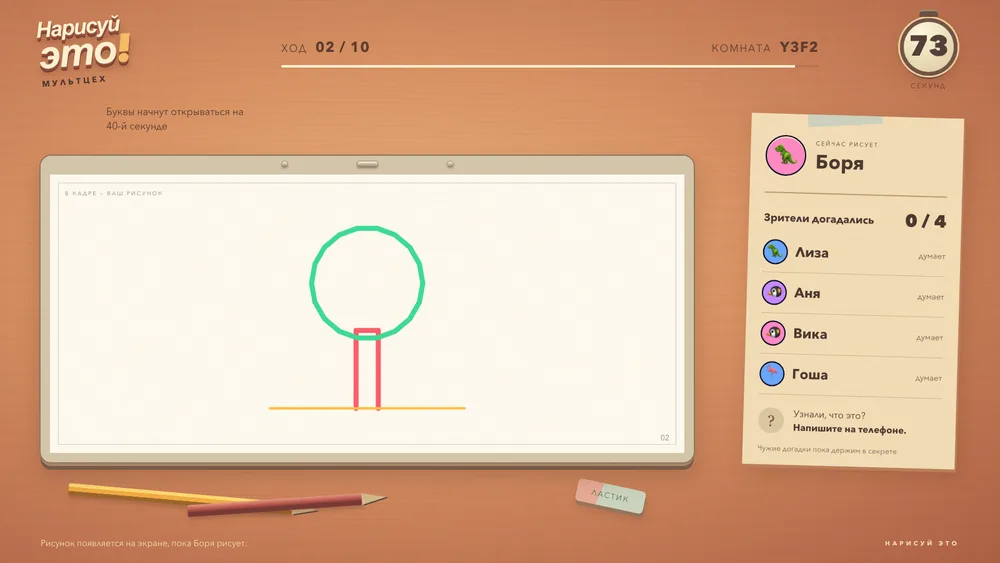The height and width of the screenshot is (563, 1000).
Task: Click the Ход 02 / 10 counter
Action: pyautogui.click(x=325, y=47)
